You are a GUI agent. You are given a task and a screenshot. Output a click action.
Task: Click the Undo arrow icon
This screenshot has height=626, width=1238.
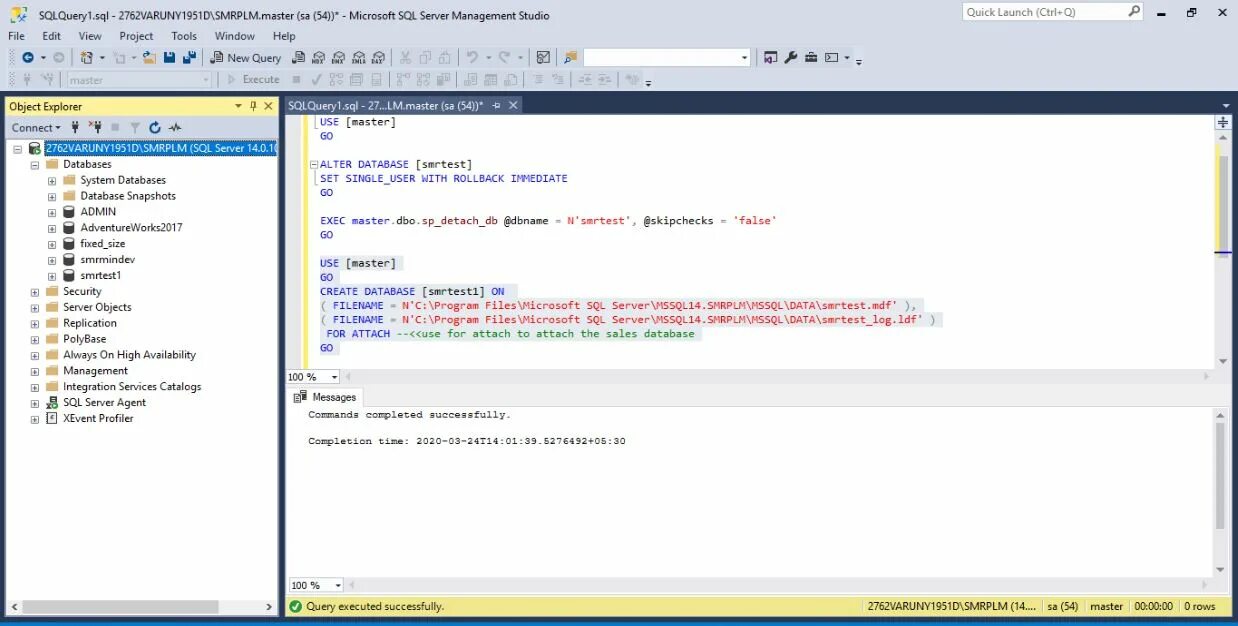472,58
